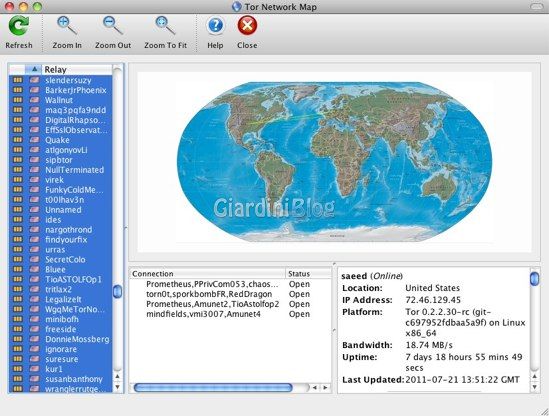Viewport: 549px width, 416px height.
Task: Select circuit torn0t,sporkbombFR,RedDragon
Action: [x=209, y=294]
